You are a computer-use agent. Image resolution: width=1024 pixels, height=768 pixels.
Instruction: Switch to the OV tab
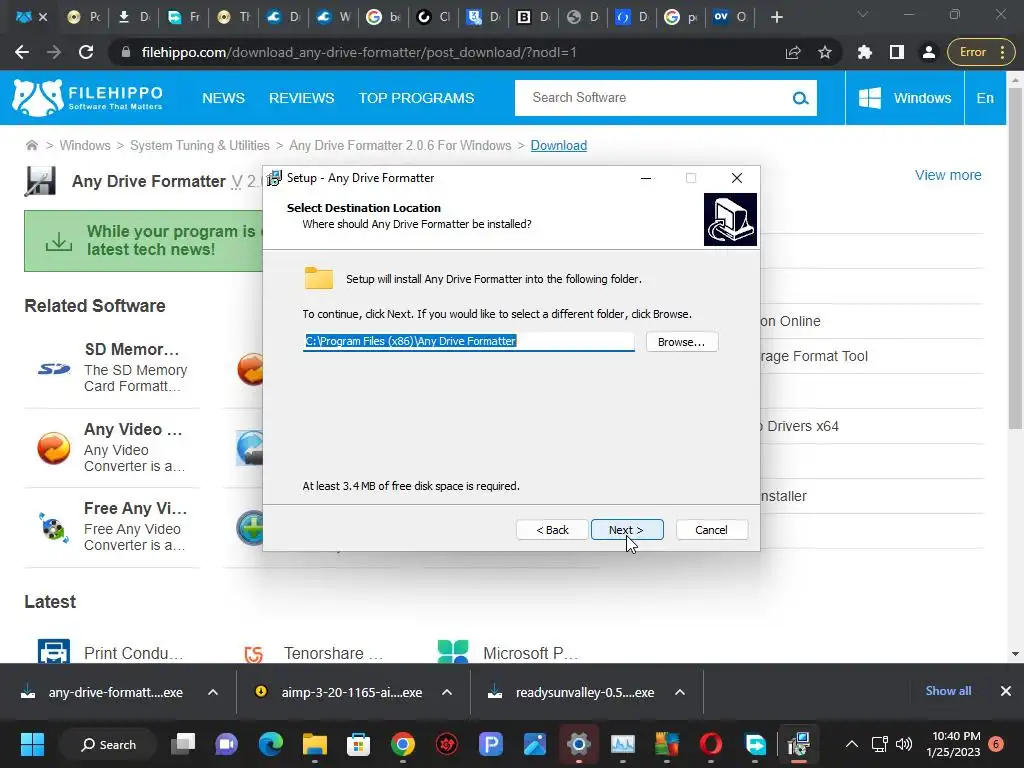(x=731, y=17)
